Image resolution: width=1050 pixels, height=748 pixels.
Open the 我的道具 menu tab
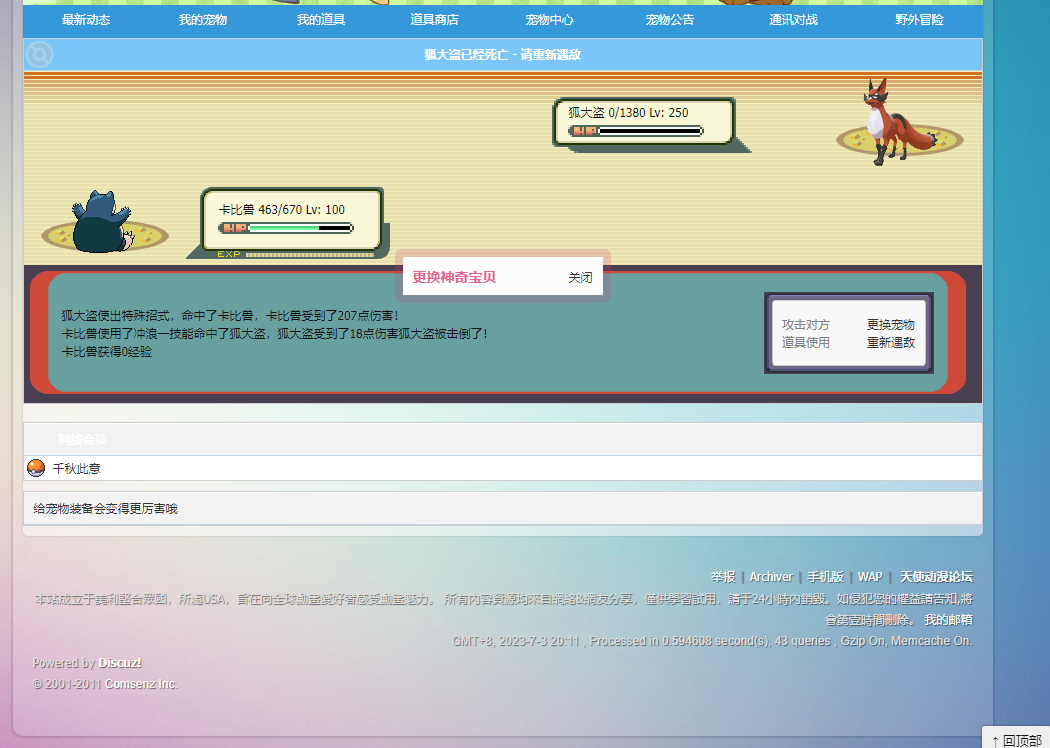(x=321, y=20)
